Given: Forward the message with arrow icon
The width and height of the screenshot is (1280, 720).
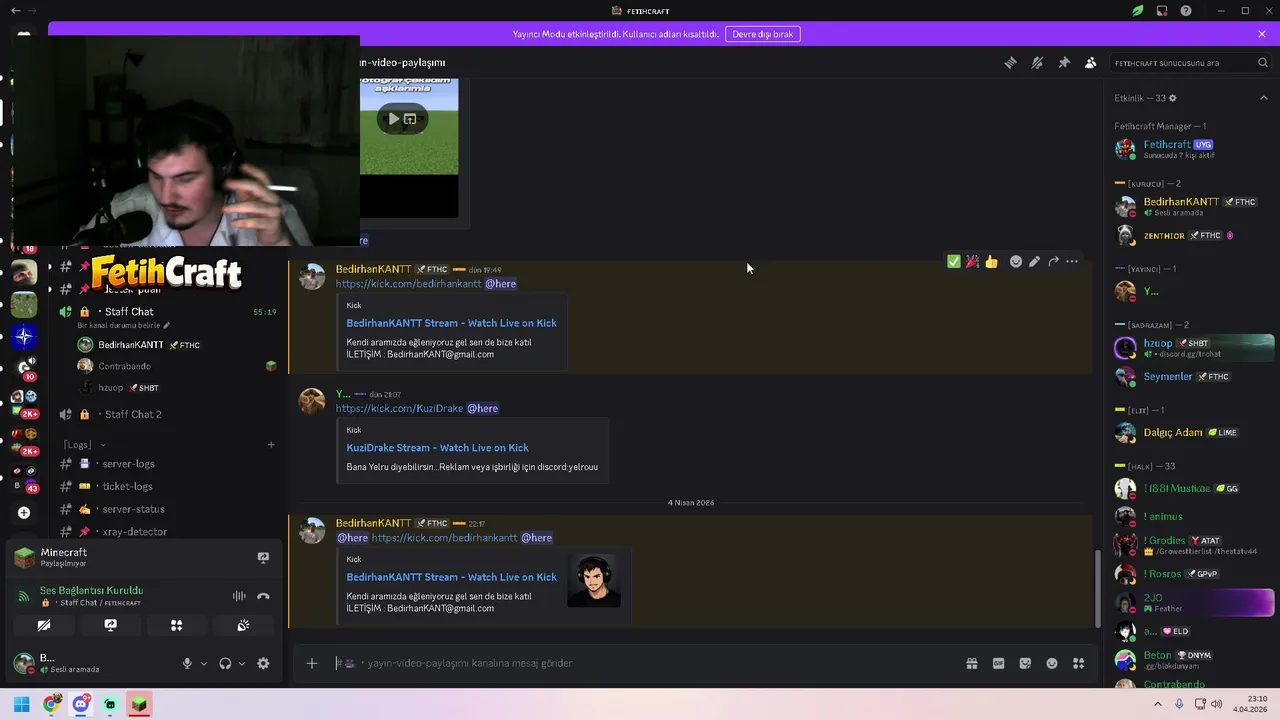Looking at the screenshot, I should [1053, 262].
